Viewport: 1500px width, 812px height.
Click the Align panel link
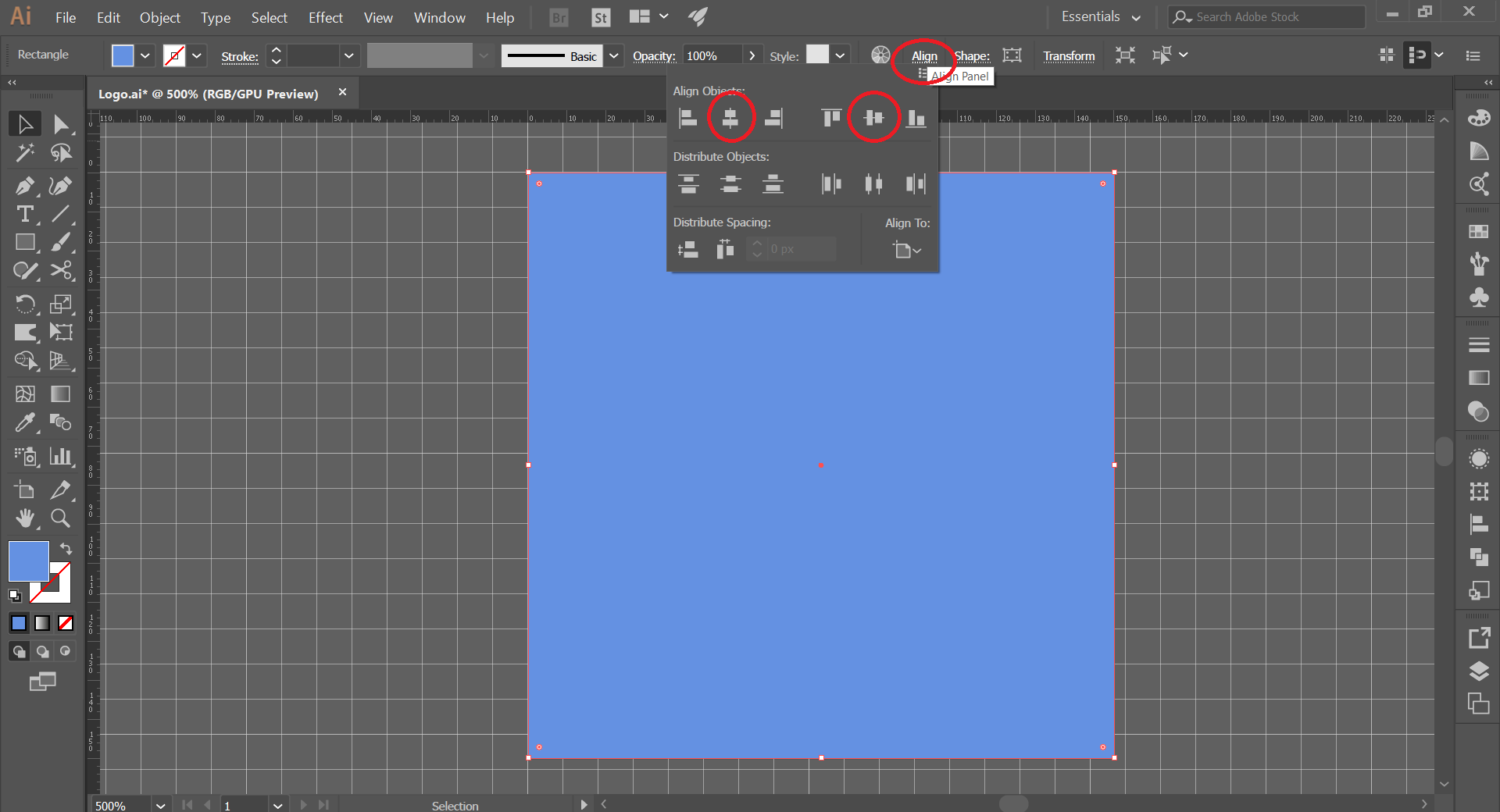pos(924,56)
